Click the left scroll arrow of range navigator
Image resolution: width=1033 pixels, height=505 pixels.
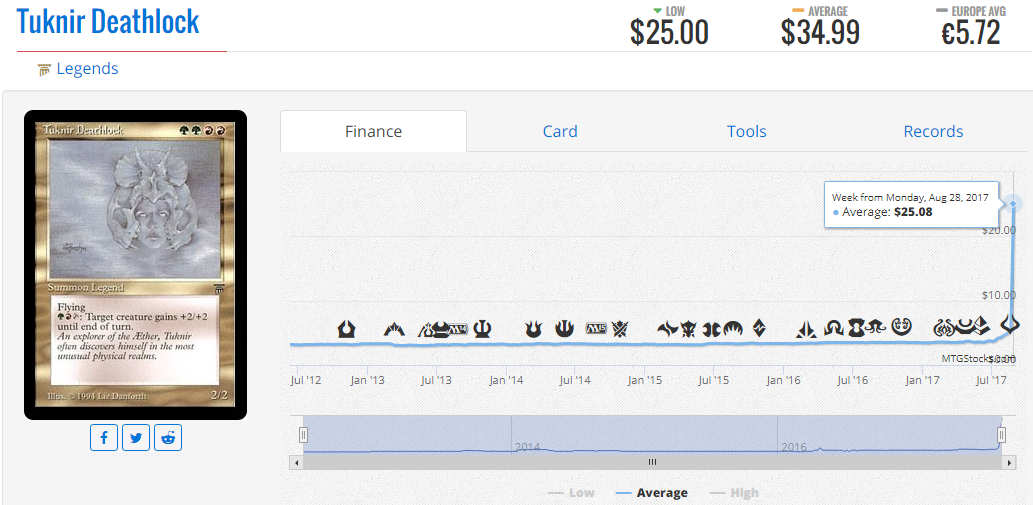[295, 462]
